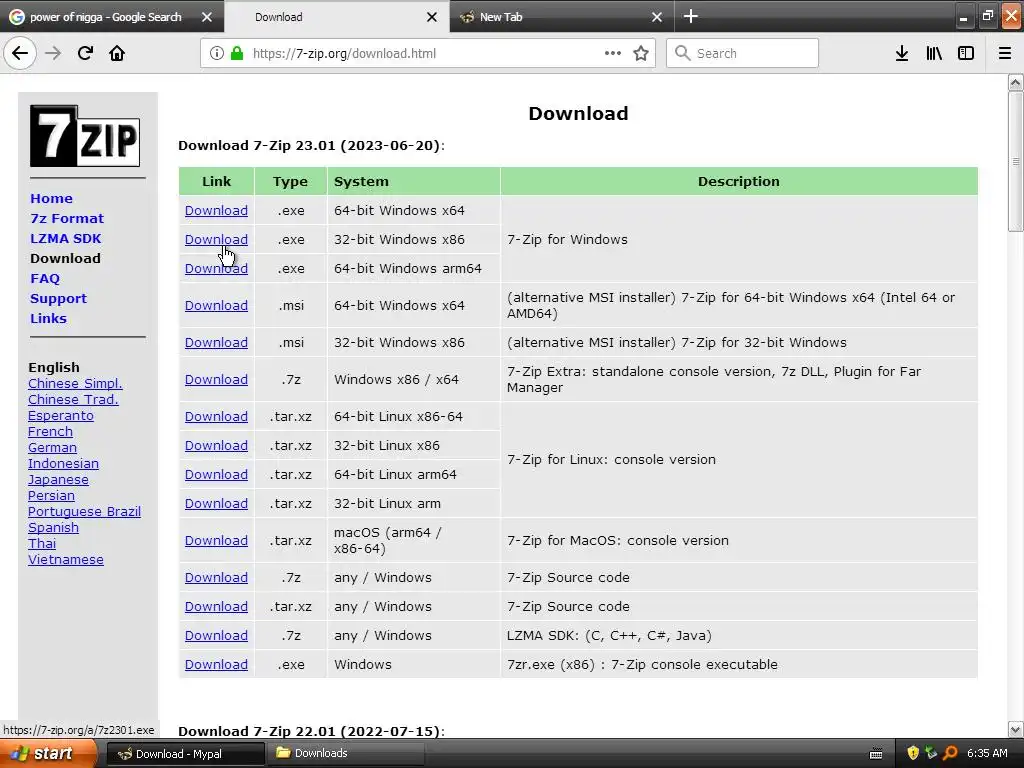This screenshot has height=768, width=1024.
Task: Click the orange magnifier tray icon
Action: [950, 753]
